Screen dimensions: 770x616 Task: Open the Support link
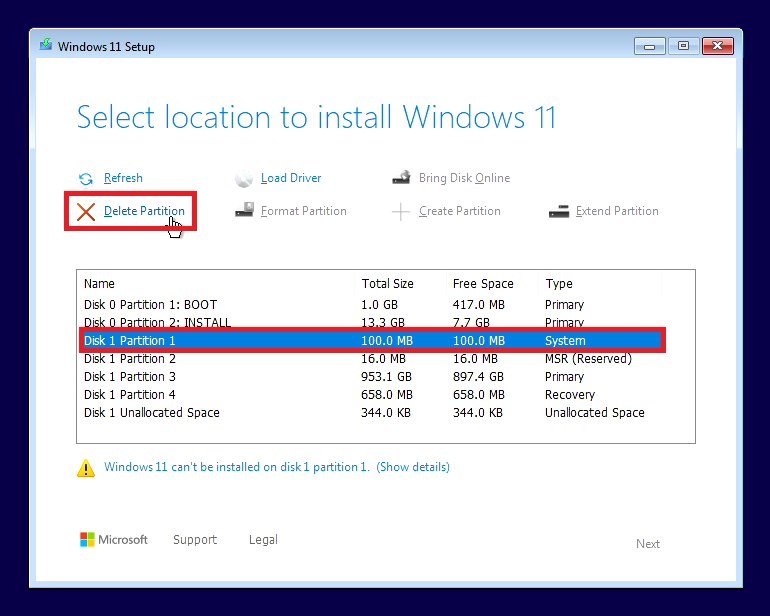195,539
